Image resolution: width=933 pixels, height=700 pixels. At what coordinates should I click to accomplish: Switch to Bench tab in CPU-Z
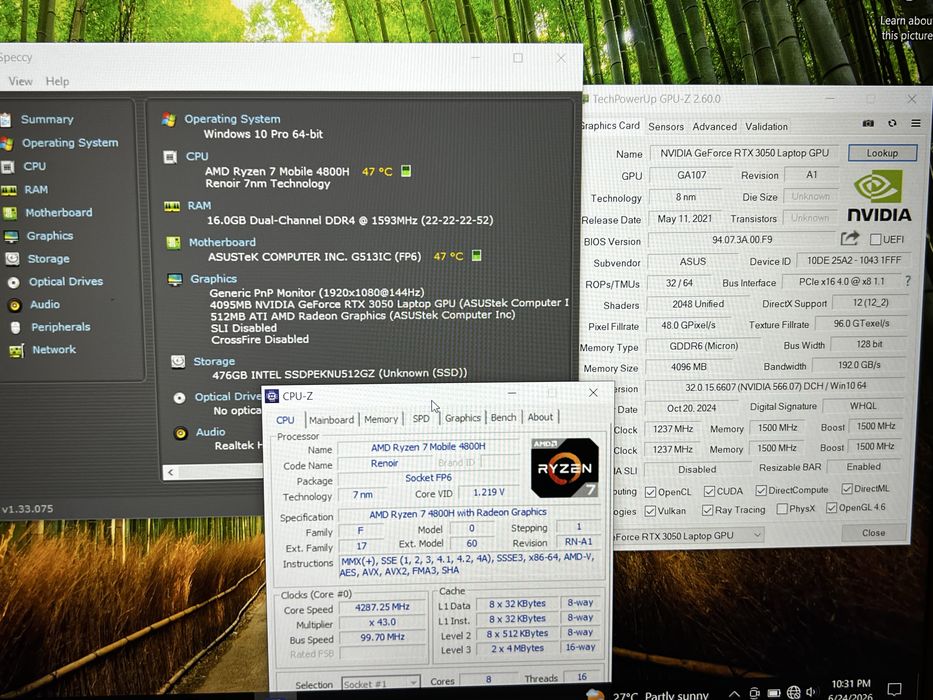[503, 417]
